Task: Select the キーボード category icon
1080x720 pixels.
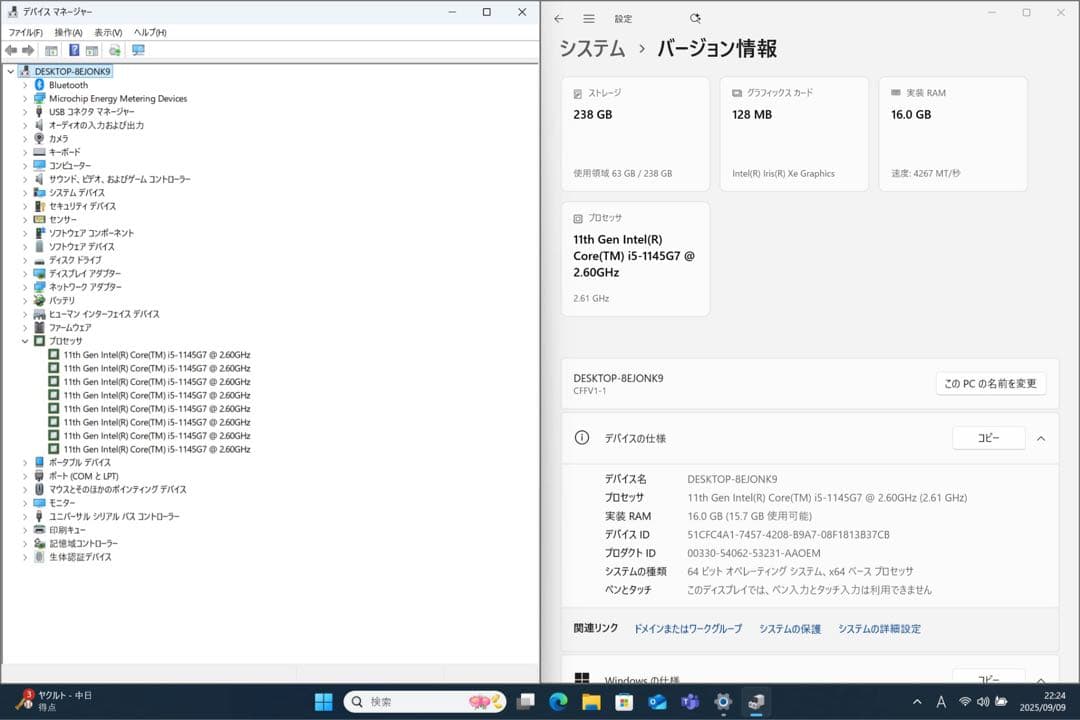Action: [39, 152]
